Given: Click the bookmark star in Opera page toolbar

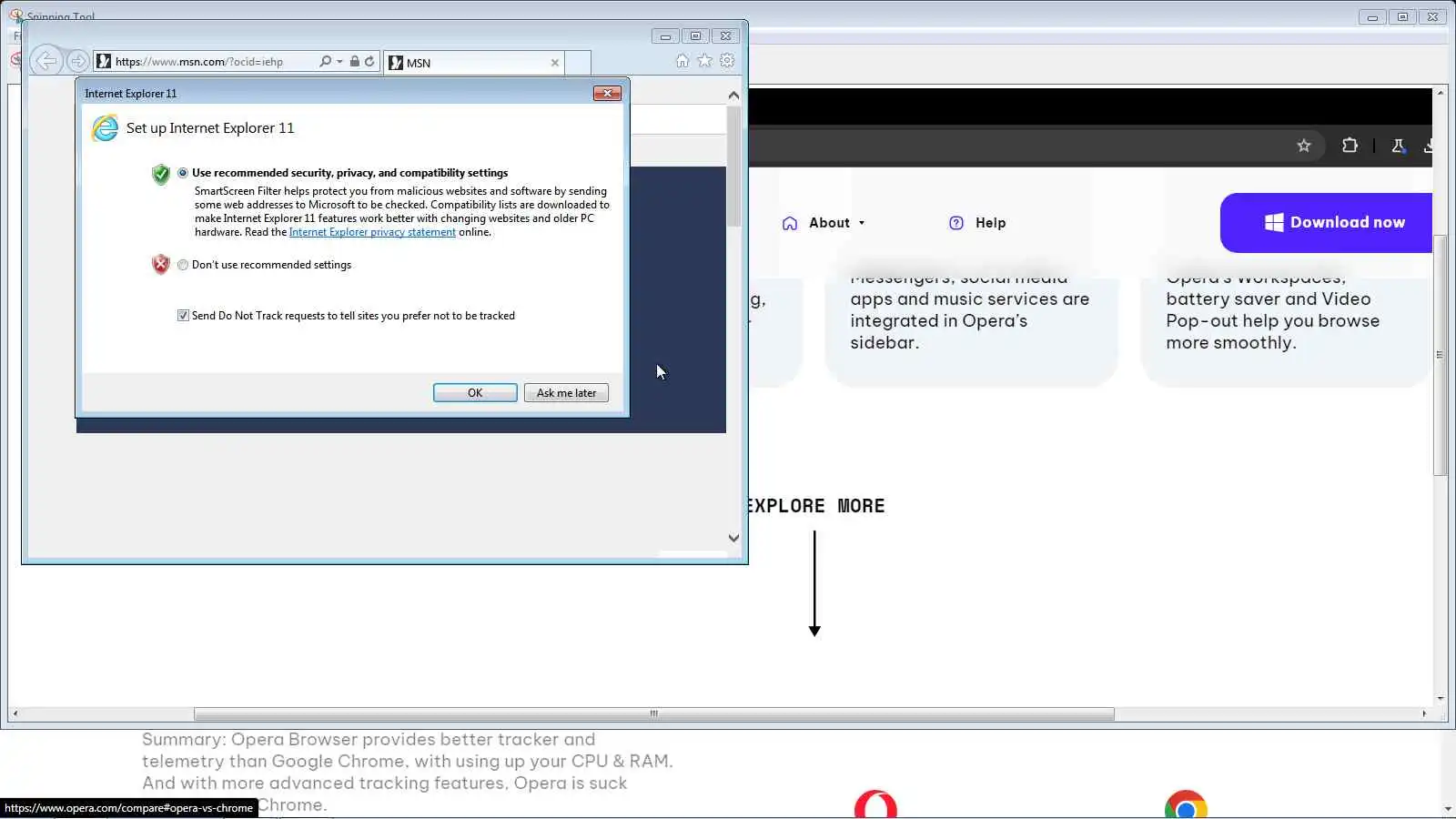Looking at the screenshot, I should pyautogui.click(x=1304, y=146).
